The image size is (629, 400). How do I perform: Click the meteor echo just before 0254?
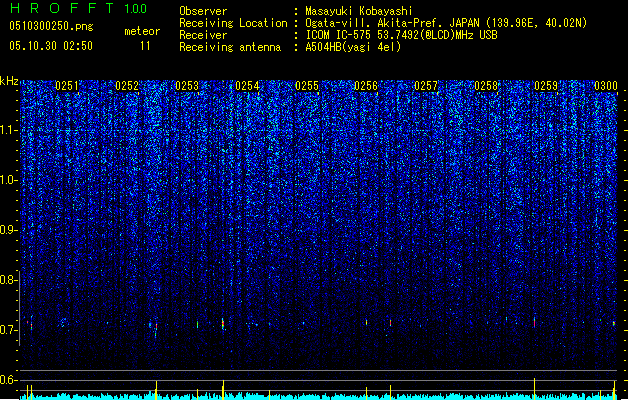[223, 324]
